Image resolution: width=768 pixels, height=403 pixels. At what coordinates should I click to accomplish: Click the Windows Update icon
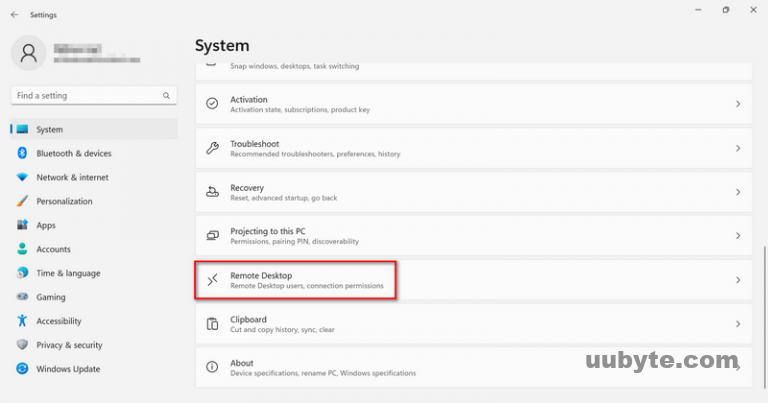(22, 369)
